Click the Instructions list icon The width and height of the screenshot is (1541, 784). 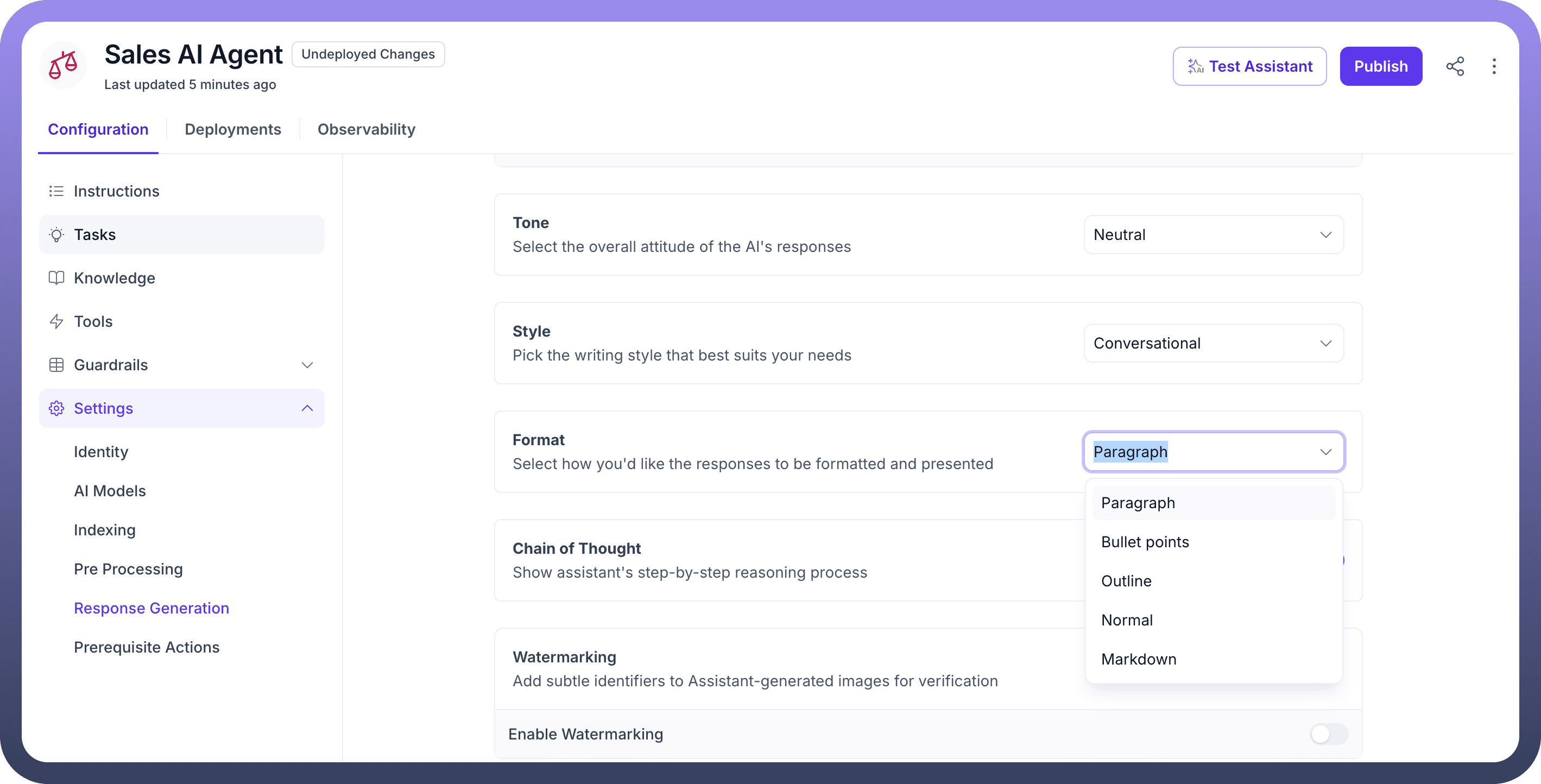[x=56, y=191]
